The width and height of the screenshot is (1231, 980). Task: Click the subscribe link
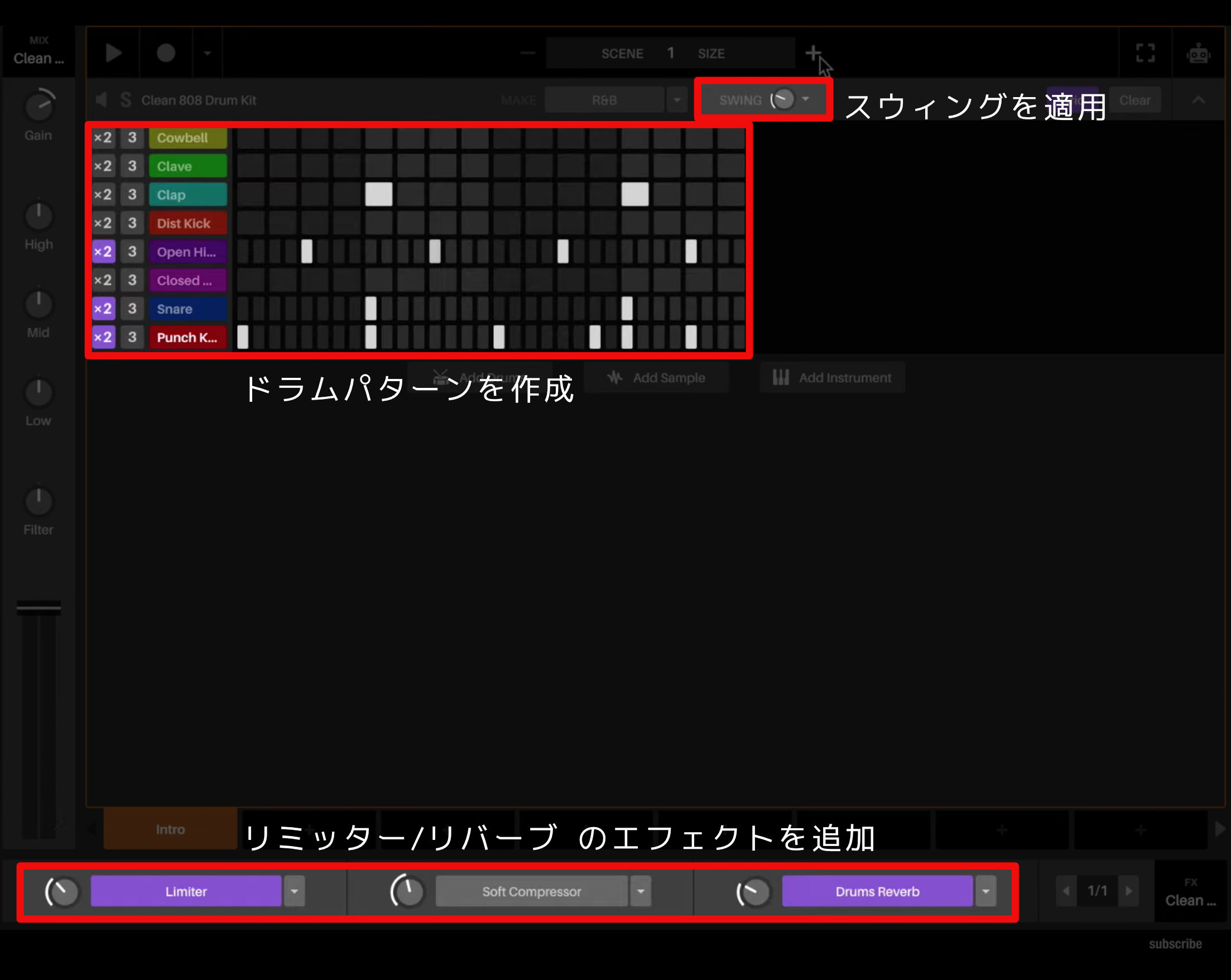tap(1175, 944)
